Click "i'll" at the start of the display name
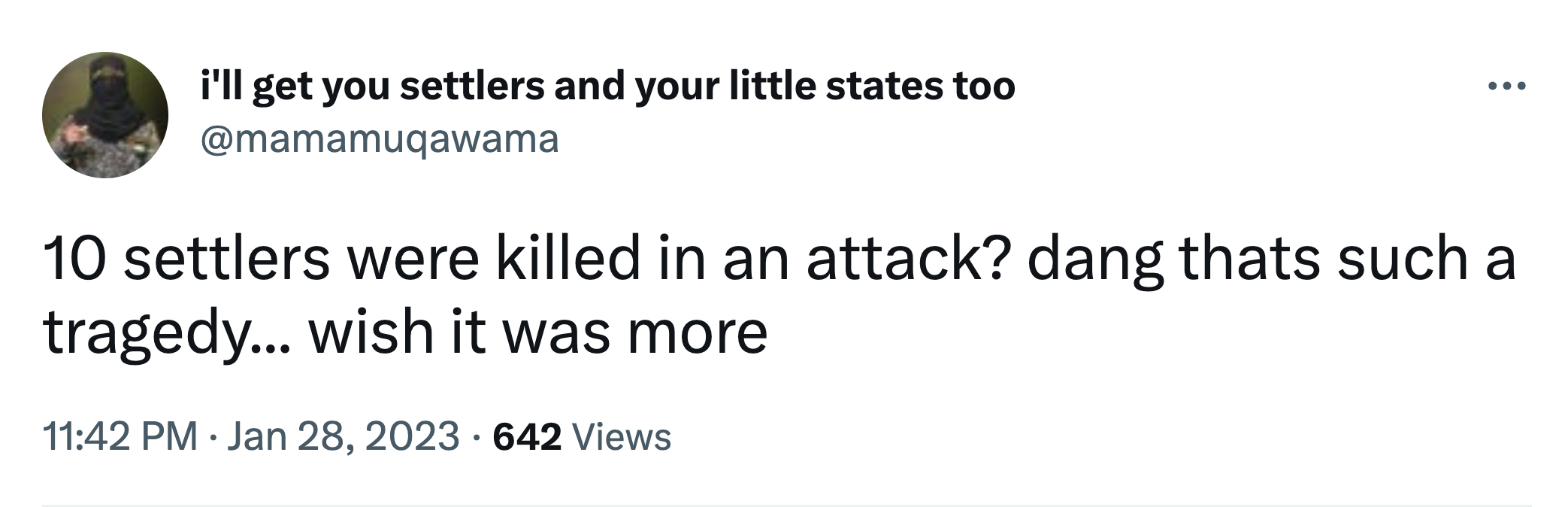Screen dimensions: 1568x507 (x=221, y=87)
